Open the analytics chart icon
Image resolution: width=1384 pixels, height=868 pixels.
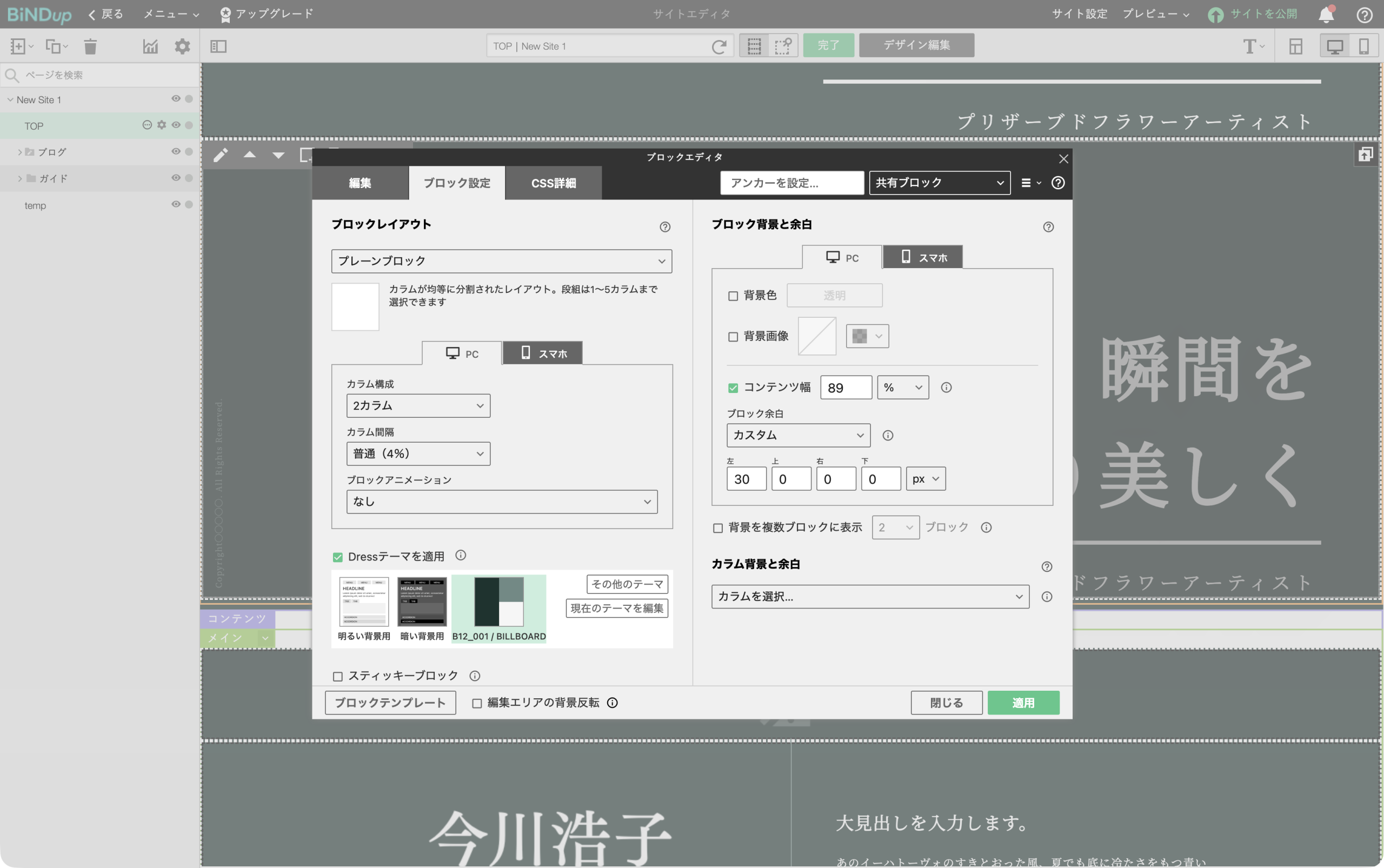[150, 46]
